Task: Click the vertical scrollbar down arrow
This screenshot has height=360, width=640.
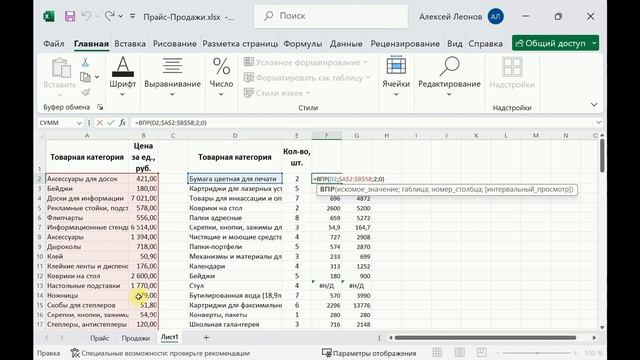Action: coord(602,327)
